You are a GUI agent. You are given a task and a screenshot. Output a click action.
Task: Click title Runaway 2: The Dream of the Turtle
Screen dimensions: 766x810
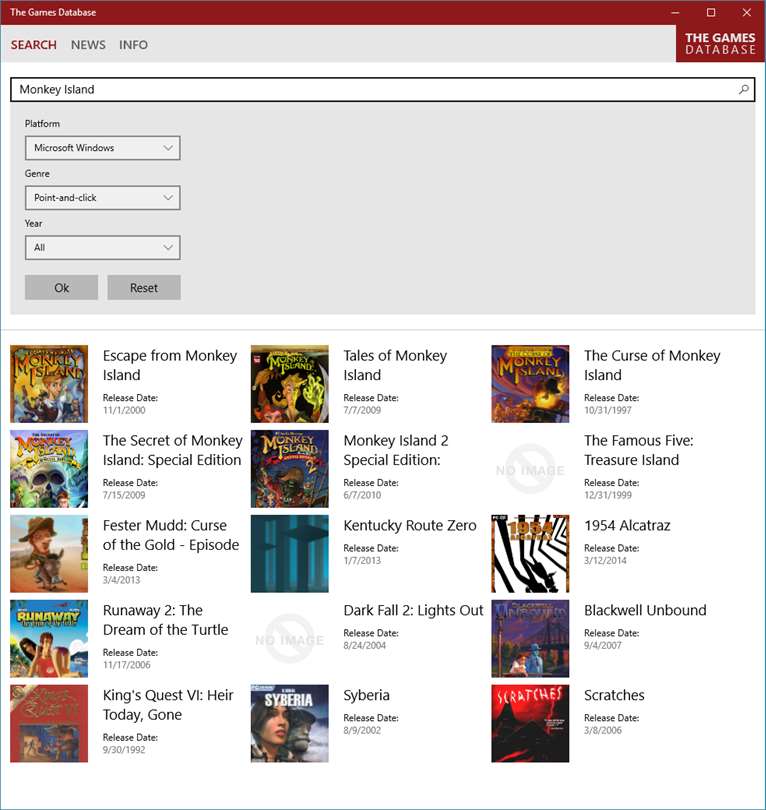coord(165,620)
